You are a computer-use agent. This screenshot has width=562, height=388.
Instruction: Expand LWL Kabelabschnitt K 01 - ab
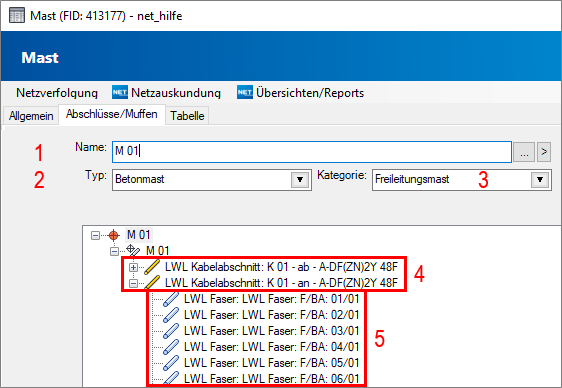133,267
